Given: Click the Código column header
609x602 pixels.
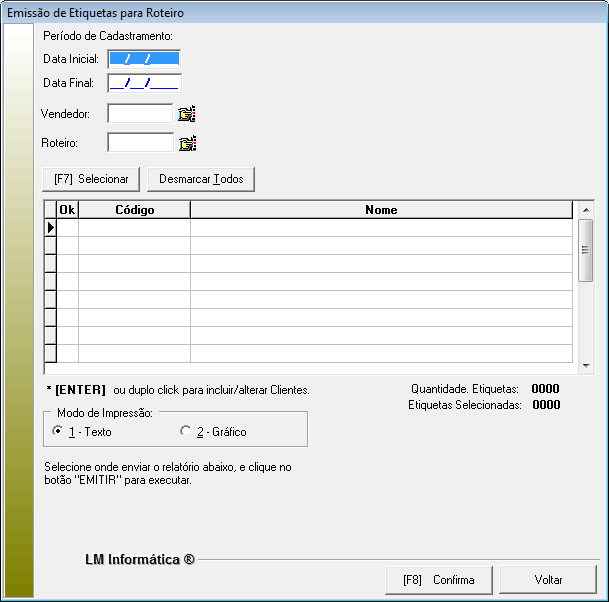Looking at the screenshot, I should [134, 210].
